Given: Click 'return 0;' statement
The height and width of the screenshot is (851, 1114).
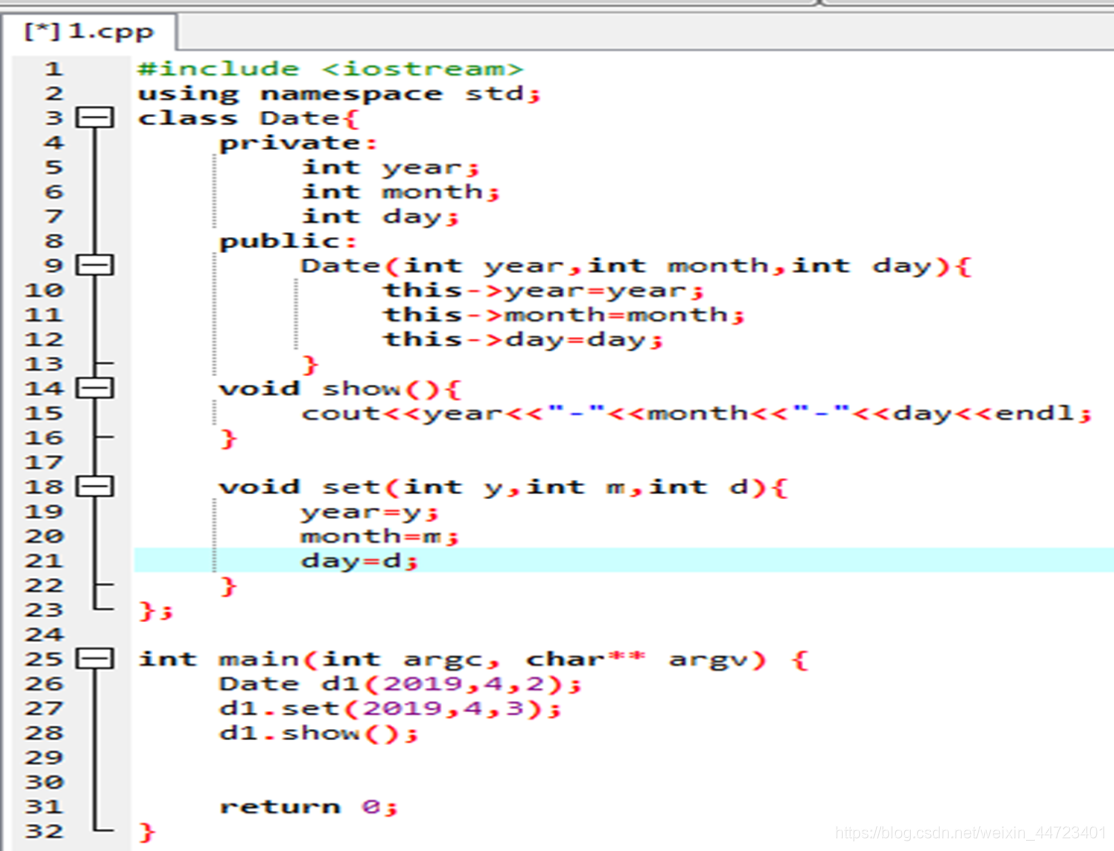Looking at the screenshot, I should point(309,807).
